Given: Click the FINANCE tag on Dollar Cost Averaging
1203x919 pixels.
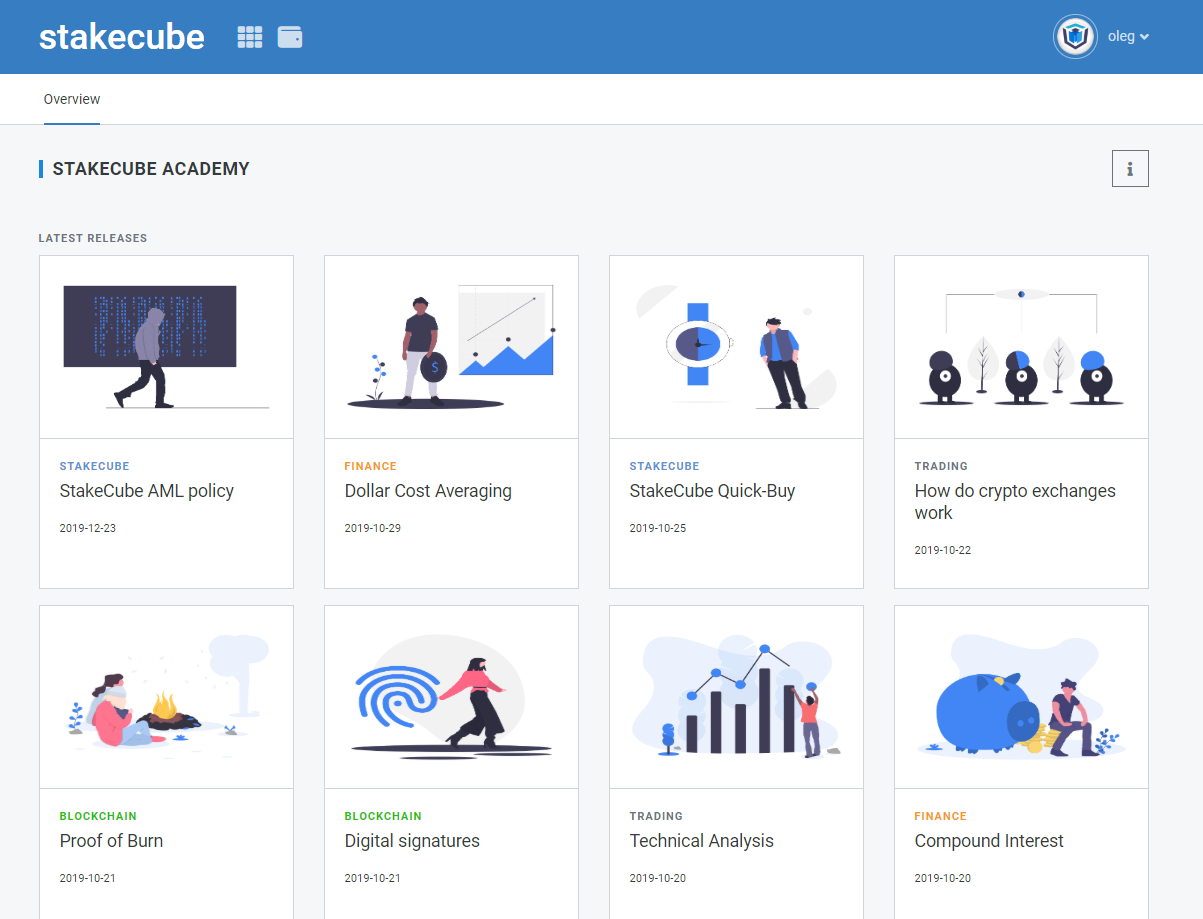Looking at the screenshot, I should pyautogui.click(x=371, y=466).
